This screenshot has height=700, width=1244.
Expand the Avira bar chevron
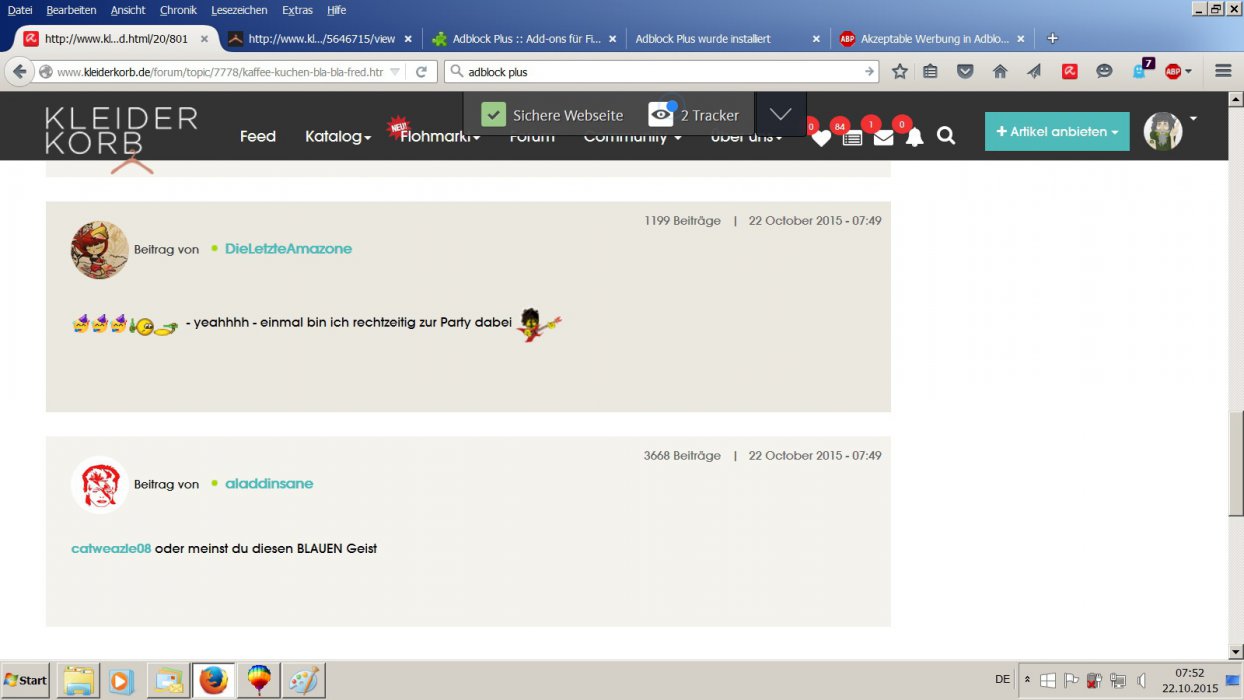tap(781, 115)
